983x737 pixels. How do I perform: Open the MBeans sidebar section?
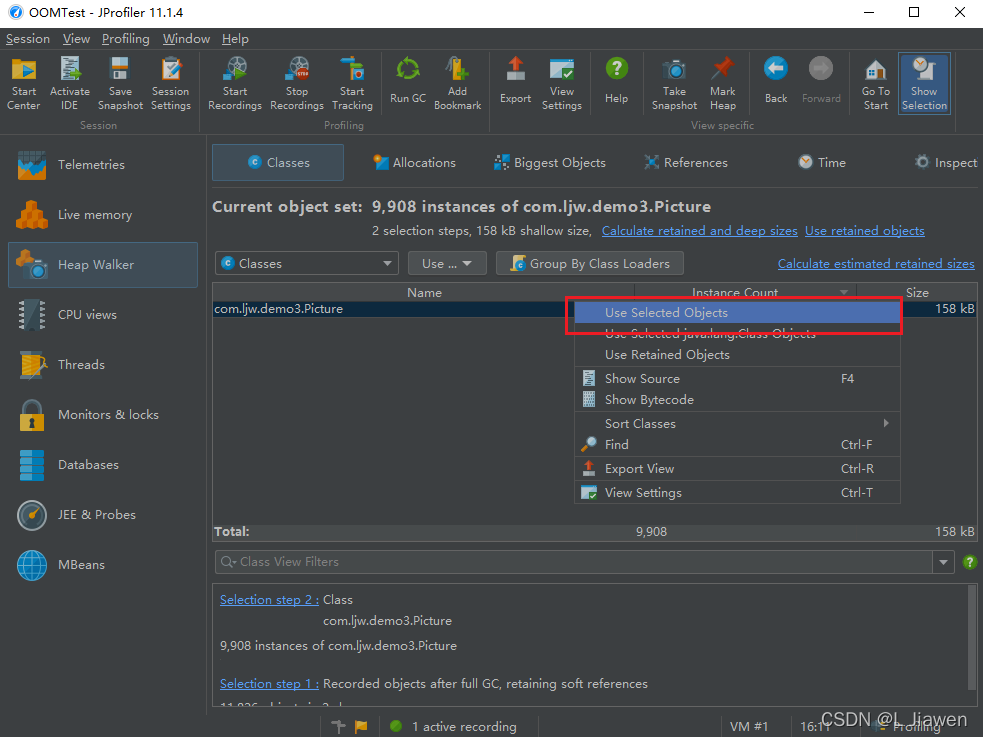coord(103,565)
